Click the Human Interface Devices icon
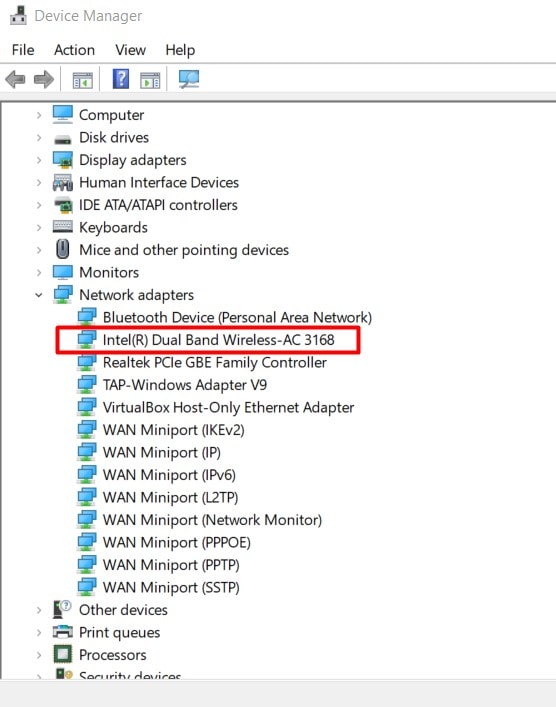 point(63,182)
